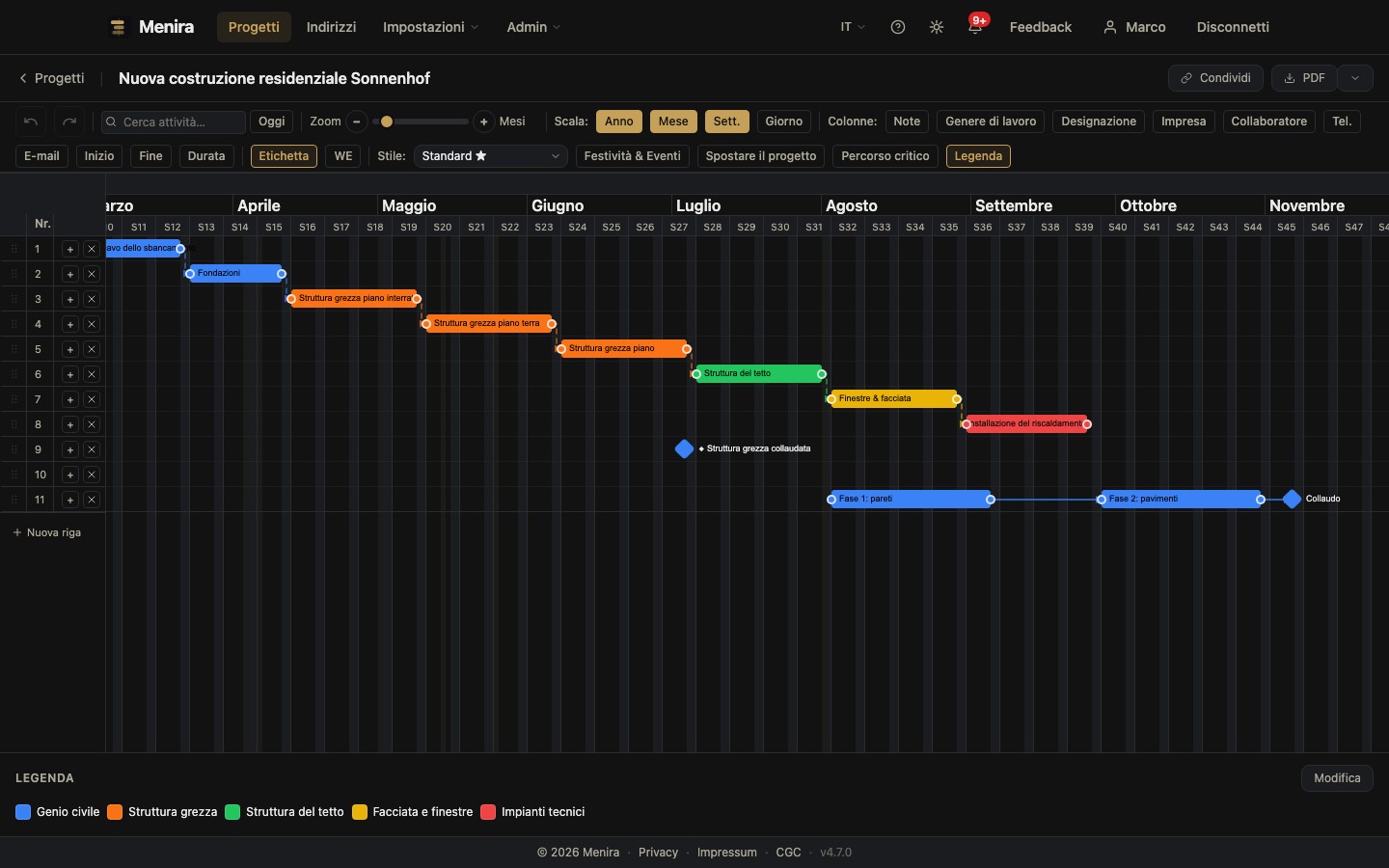Toggle the light/dark theme sun icon
The height and width of the screenshot is (868, 1389).
click(937, 27)
